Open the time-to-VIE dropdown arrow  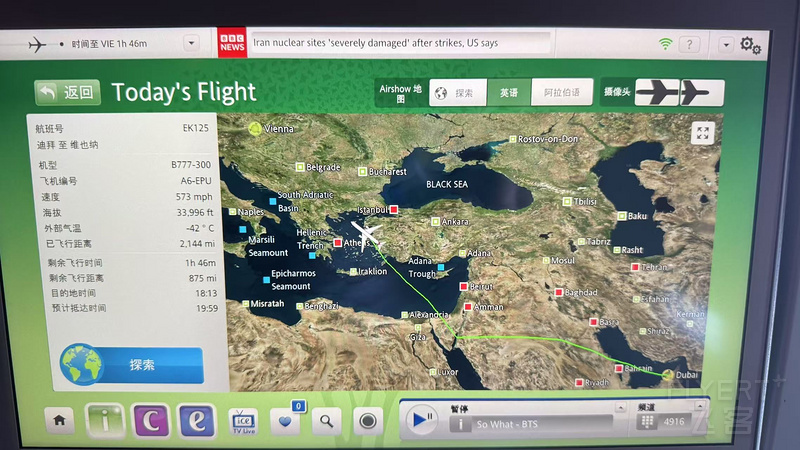coord(191,43)
